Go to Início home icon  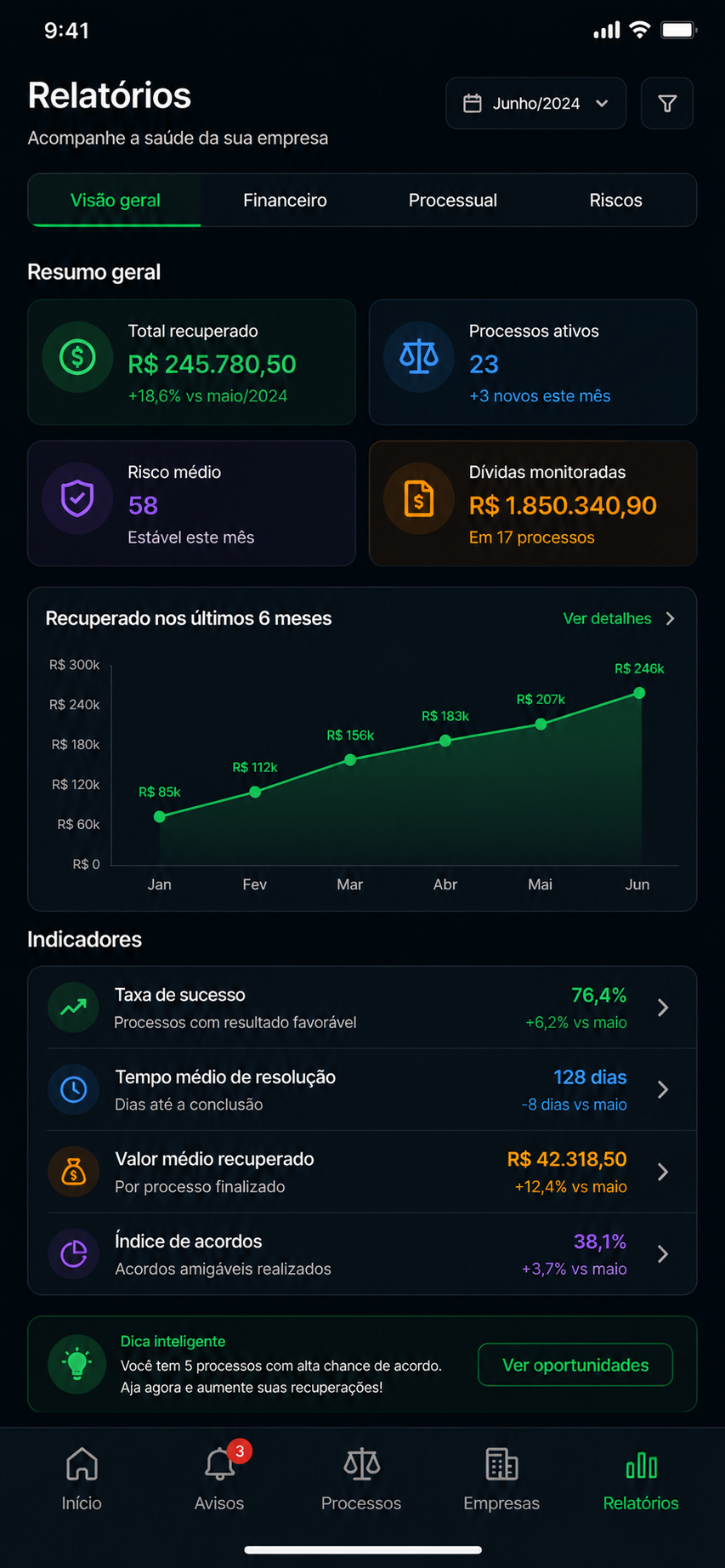coord(82,1464)
